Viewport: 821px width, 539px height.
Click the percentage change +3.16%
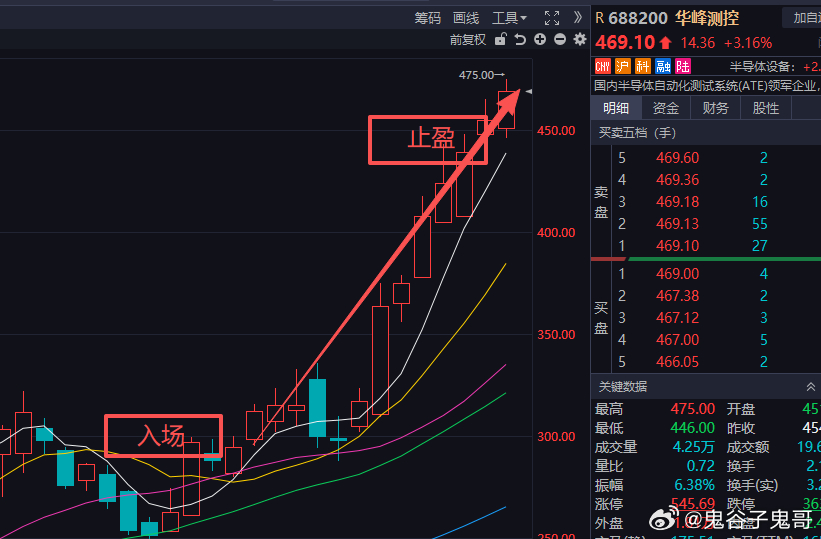[748, 42]
